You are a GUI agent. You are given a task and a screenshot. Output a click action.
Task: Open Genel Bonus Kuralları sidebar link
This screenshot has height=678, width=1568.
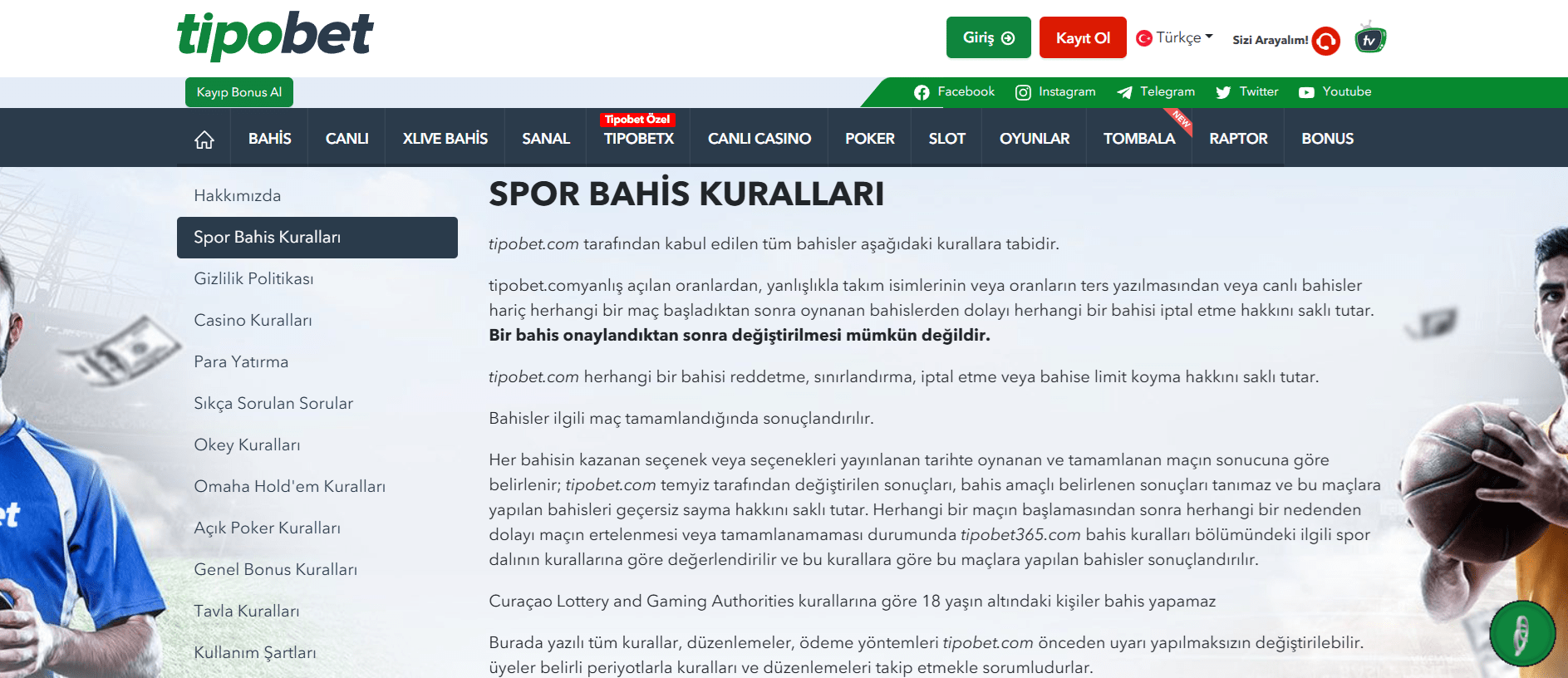(x=275, y=570)
